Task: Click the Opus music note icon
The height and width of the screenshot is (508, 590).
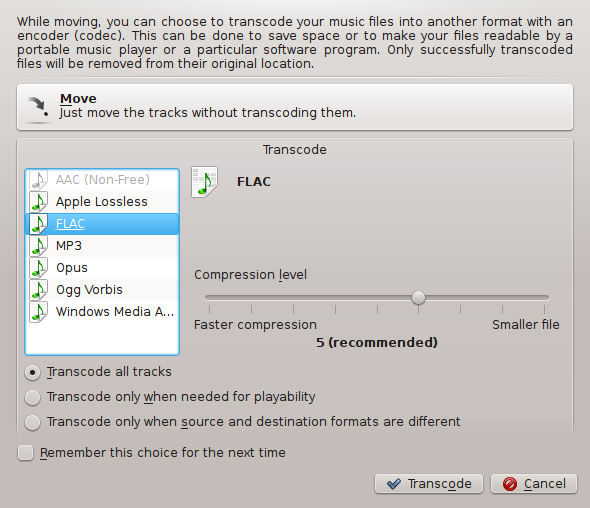Action: pyautogui.click(x=39, y=268)
